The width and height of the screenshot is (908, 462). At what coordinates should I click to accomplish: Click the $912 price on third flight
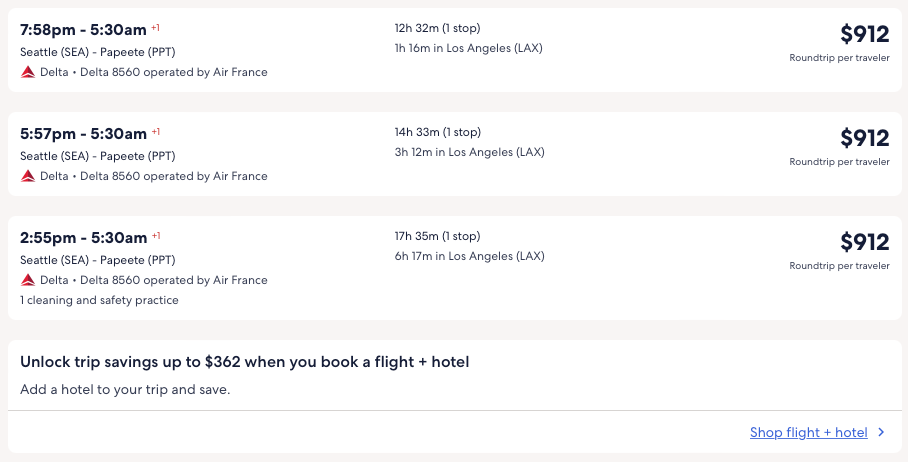(864, 243)
